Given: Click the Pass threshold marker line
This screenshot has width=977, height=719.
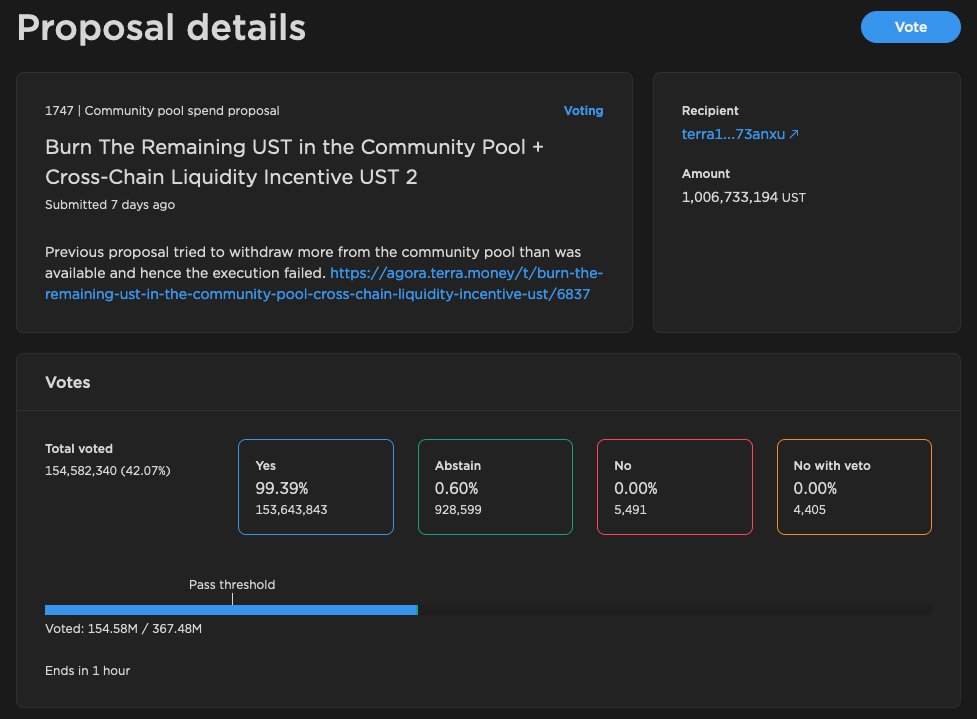Looking at the screenshot, I should pyautogui.click(x=232, y=599).
